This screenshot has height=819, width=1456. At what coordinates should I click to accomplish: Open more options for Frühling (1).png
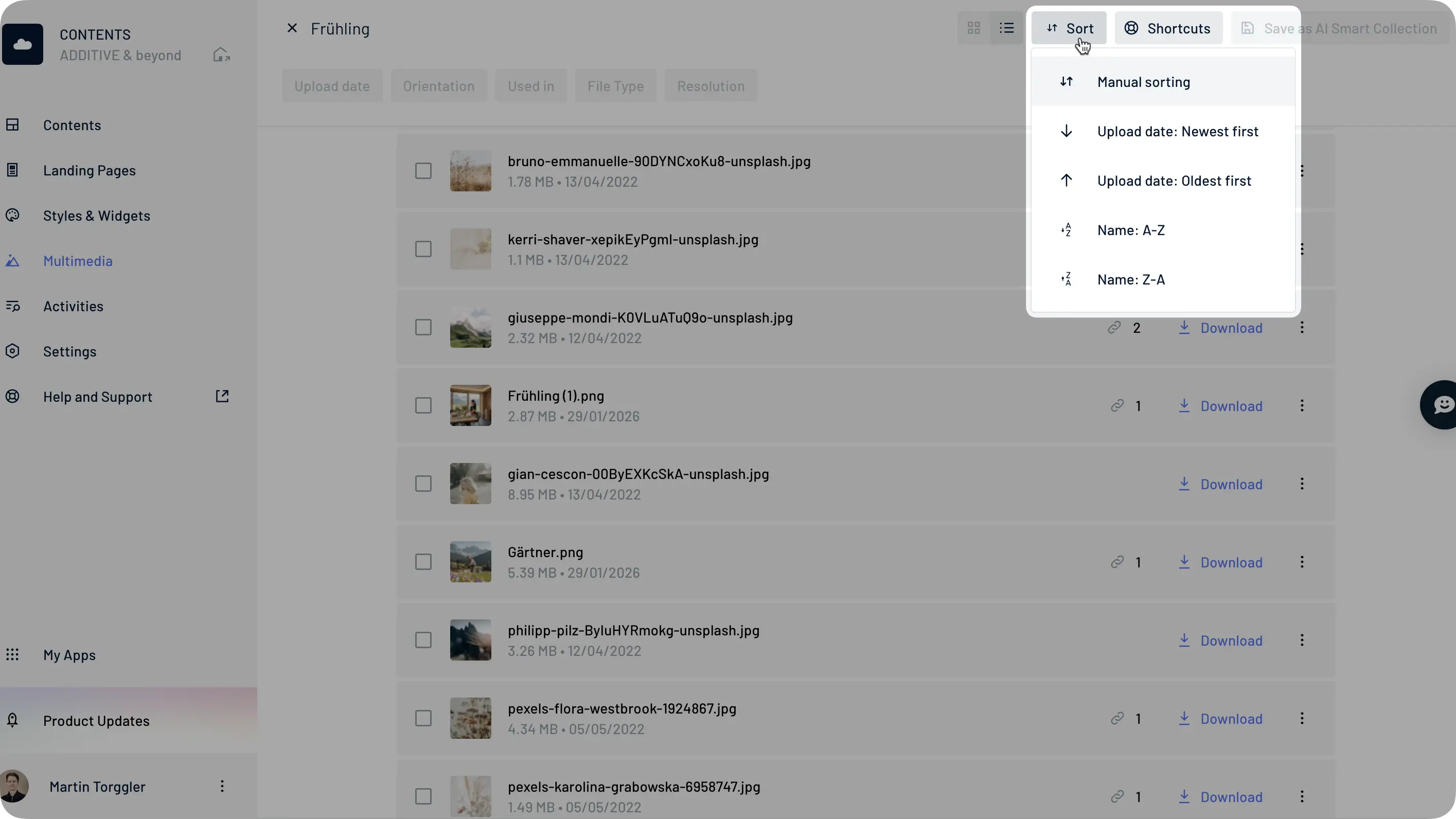[x=1302, y=405]
